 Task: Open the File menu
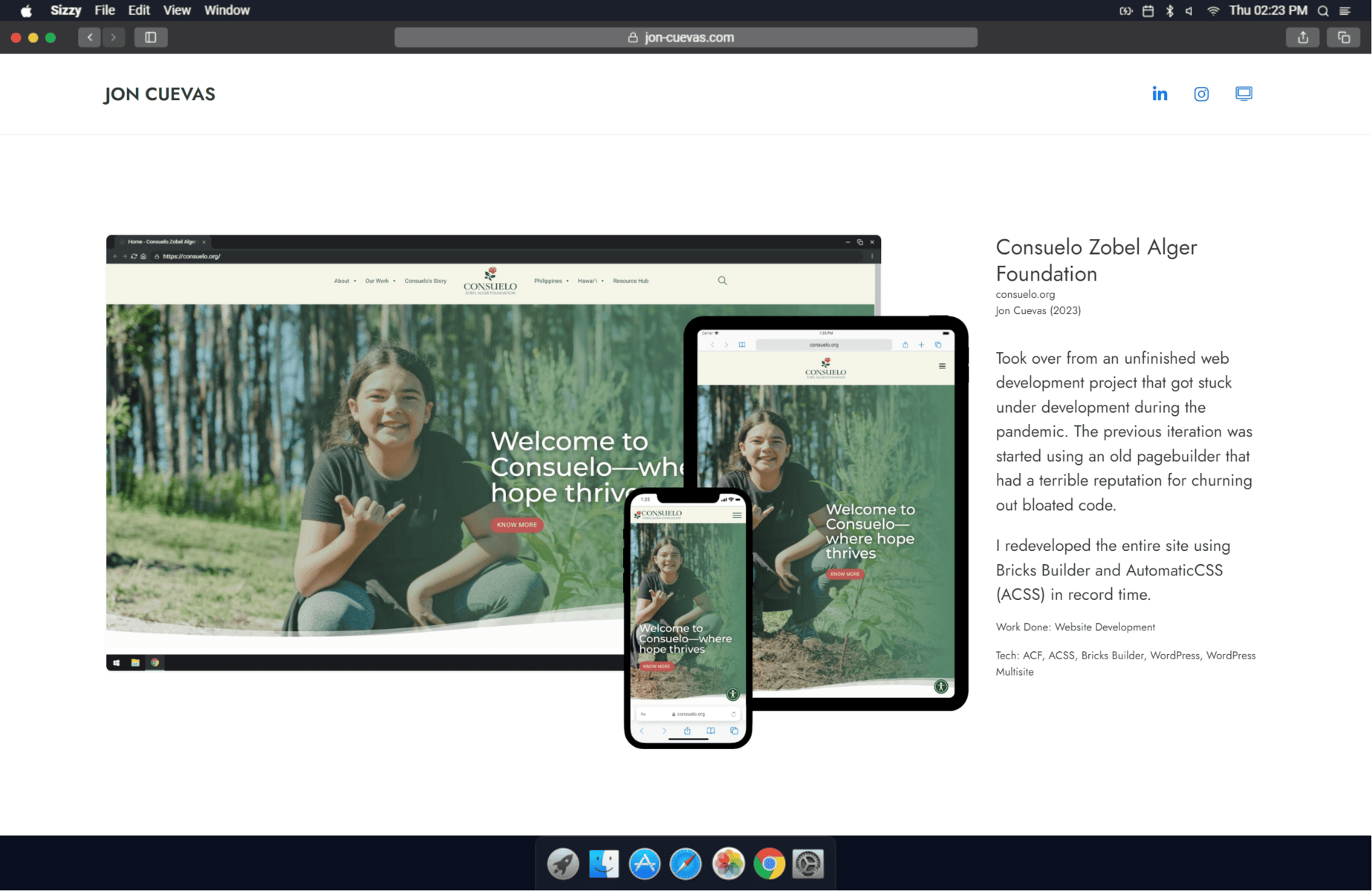[x=105, y=10]
